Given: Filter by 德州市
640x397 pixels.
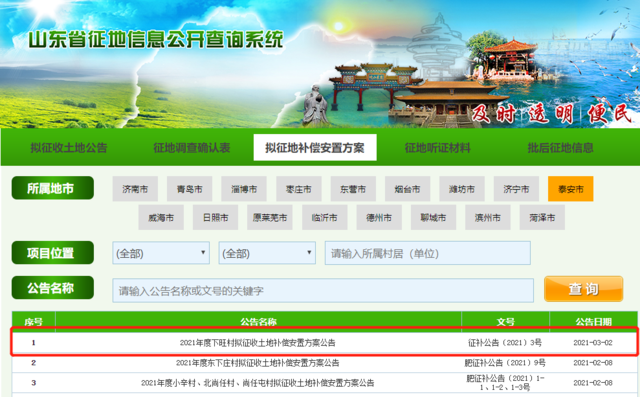Looking at the screenshot, I should click(379, 217).
